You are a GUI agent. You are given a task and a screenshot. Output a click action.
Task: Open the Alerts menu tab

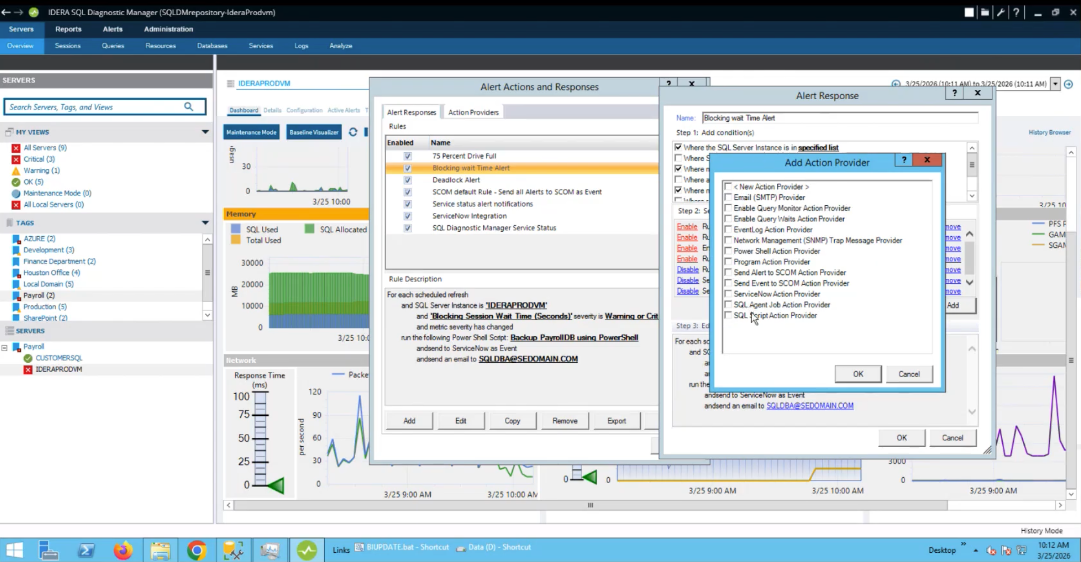(x=112, y=29)
